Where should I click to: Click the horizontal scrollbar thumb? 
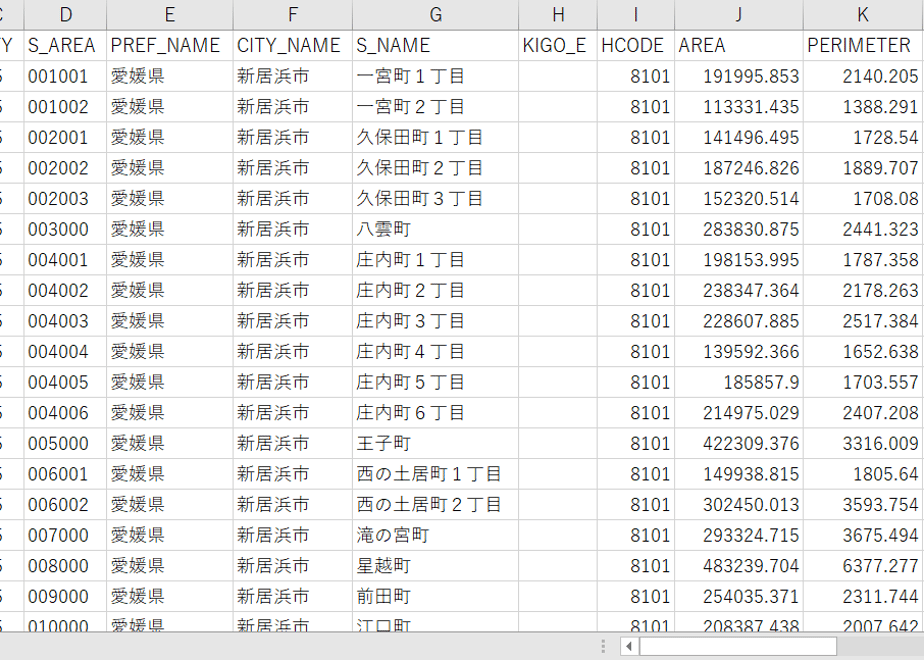point(738,646)
